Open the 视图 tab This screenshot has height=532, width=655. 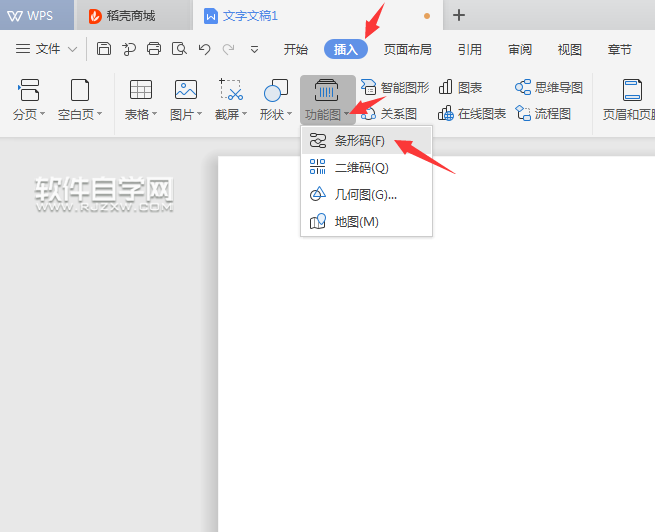[x=569, y=50]
